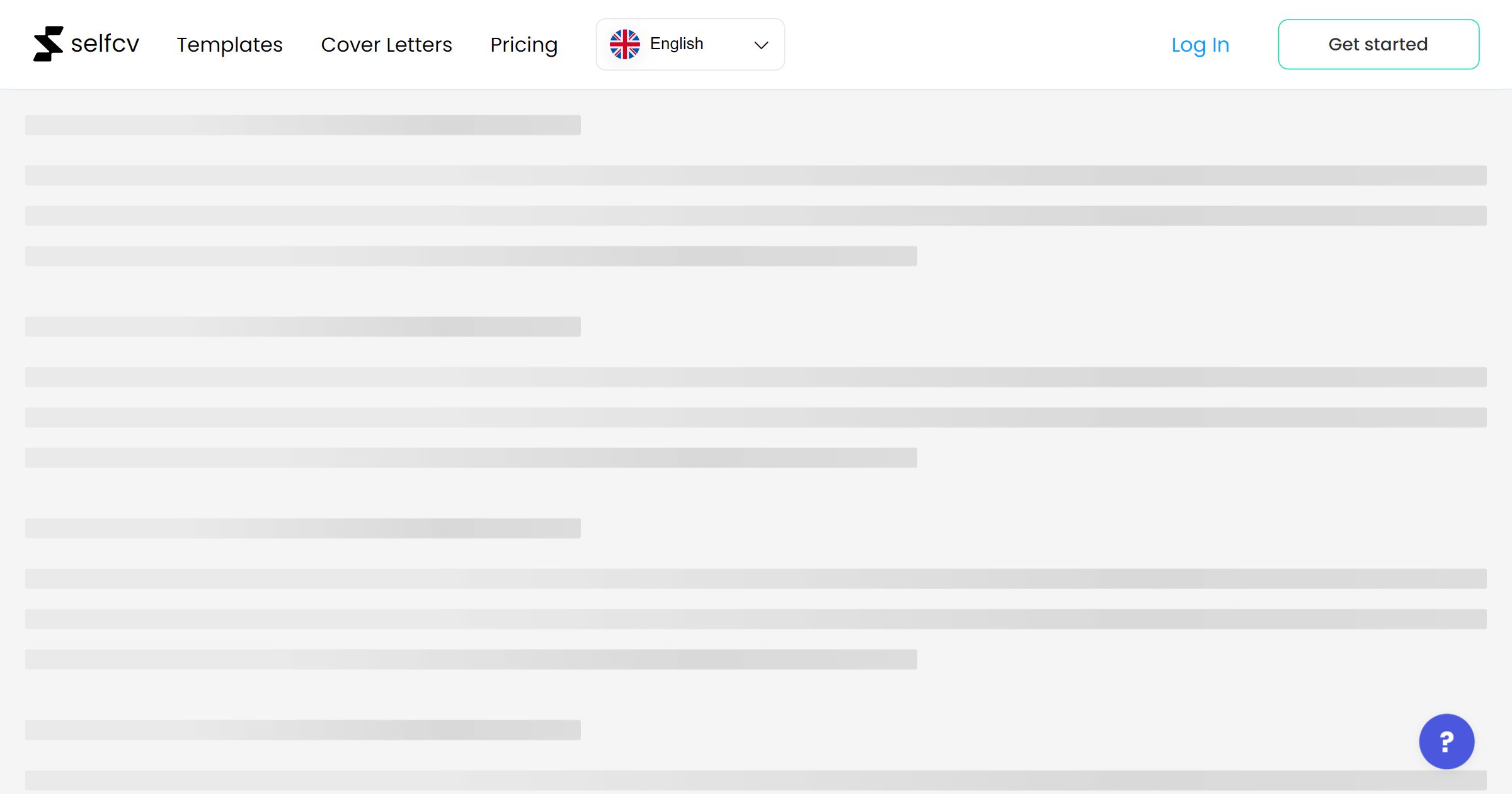Click first full-width loading line under top heading
Viewport: 1512px width, 794px height.
tap(755, 175)
